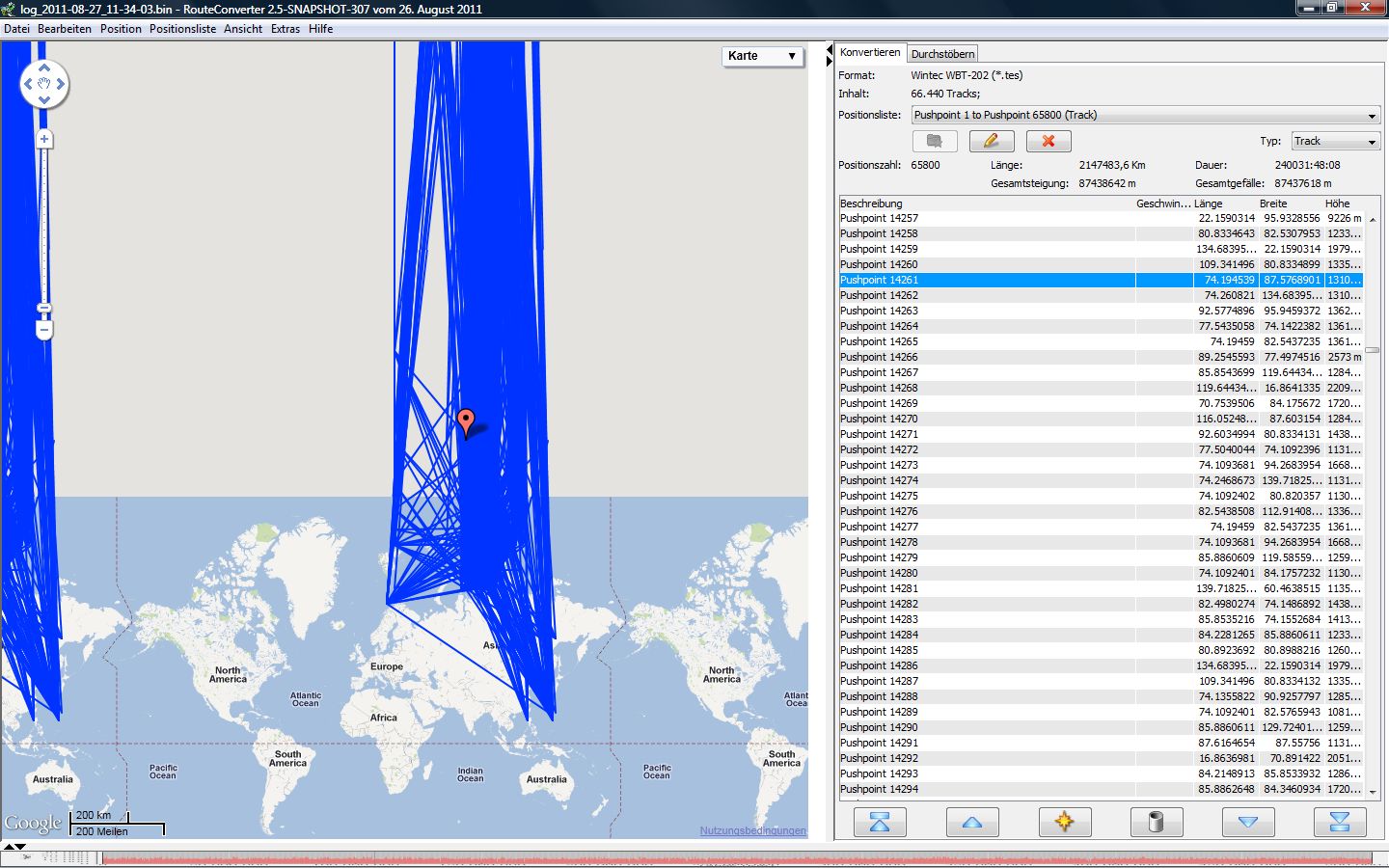This screenshot has height=868, width=1389.
Task: Move selected position to top of list
Action: [880, 822]
